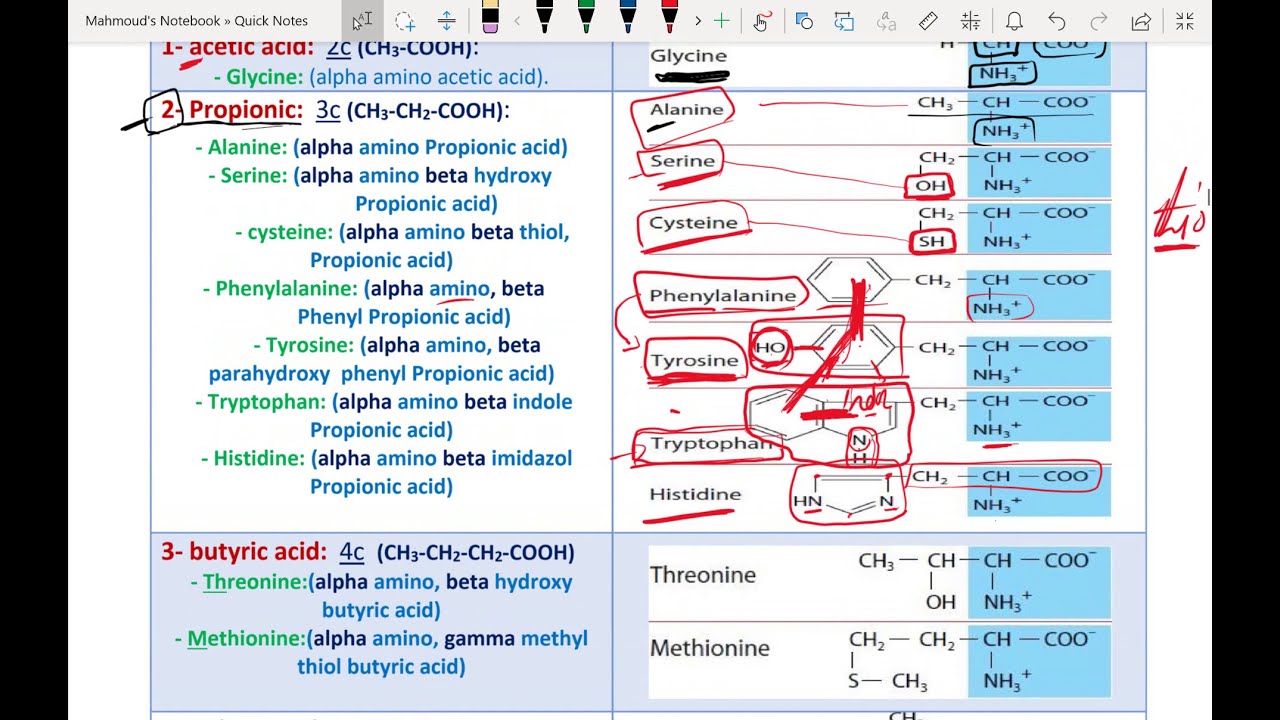
Task: Click '- cysteine:' in the left notes
Action: point(284,232)
